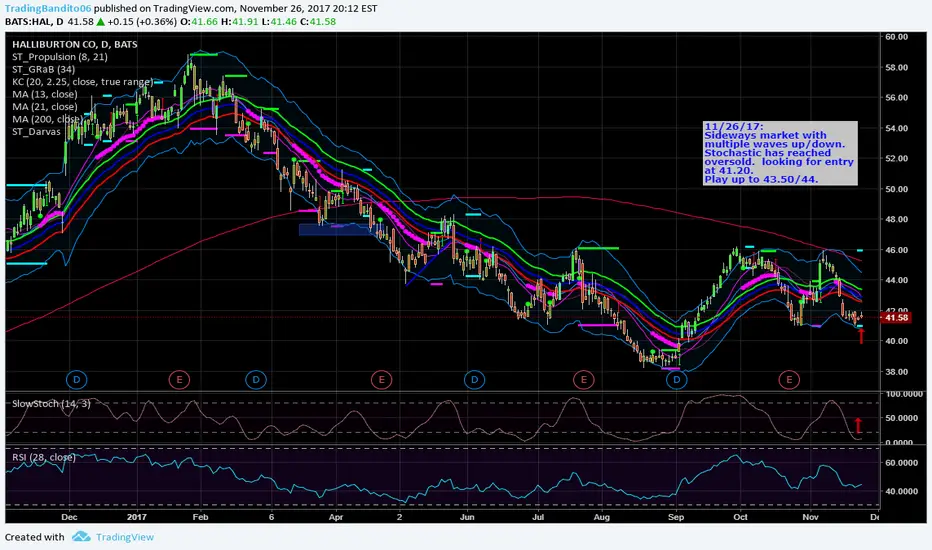
Task: Select the earnings marker between Apr and Jun
Action: (381, 379)
